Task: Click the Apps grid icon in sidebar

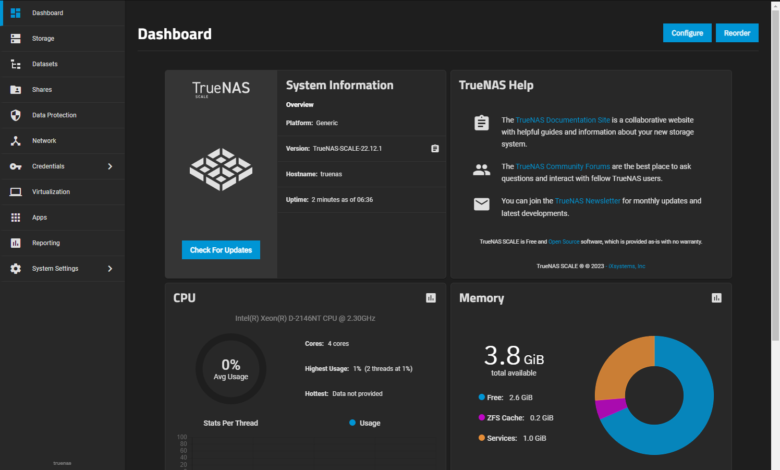Action: 15,217
